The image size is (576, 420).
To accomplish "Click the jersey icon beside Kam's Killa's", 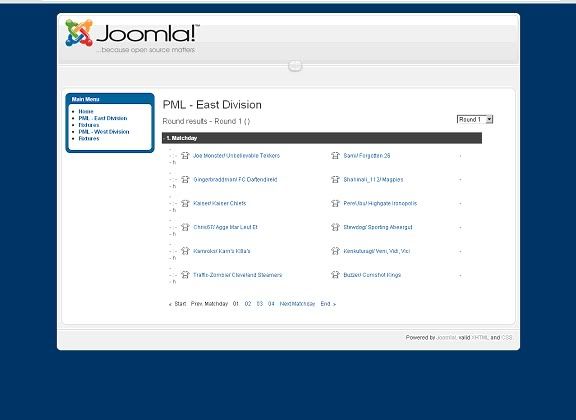I will (x=185, y=251).
